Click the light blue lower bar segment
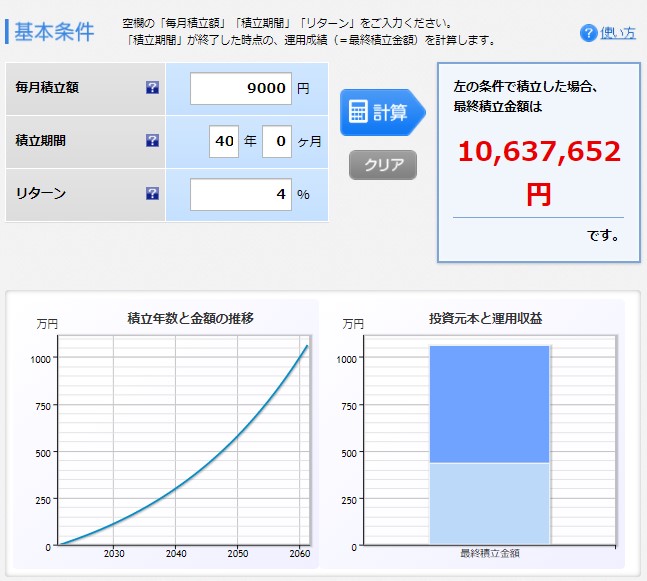 489,503
